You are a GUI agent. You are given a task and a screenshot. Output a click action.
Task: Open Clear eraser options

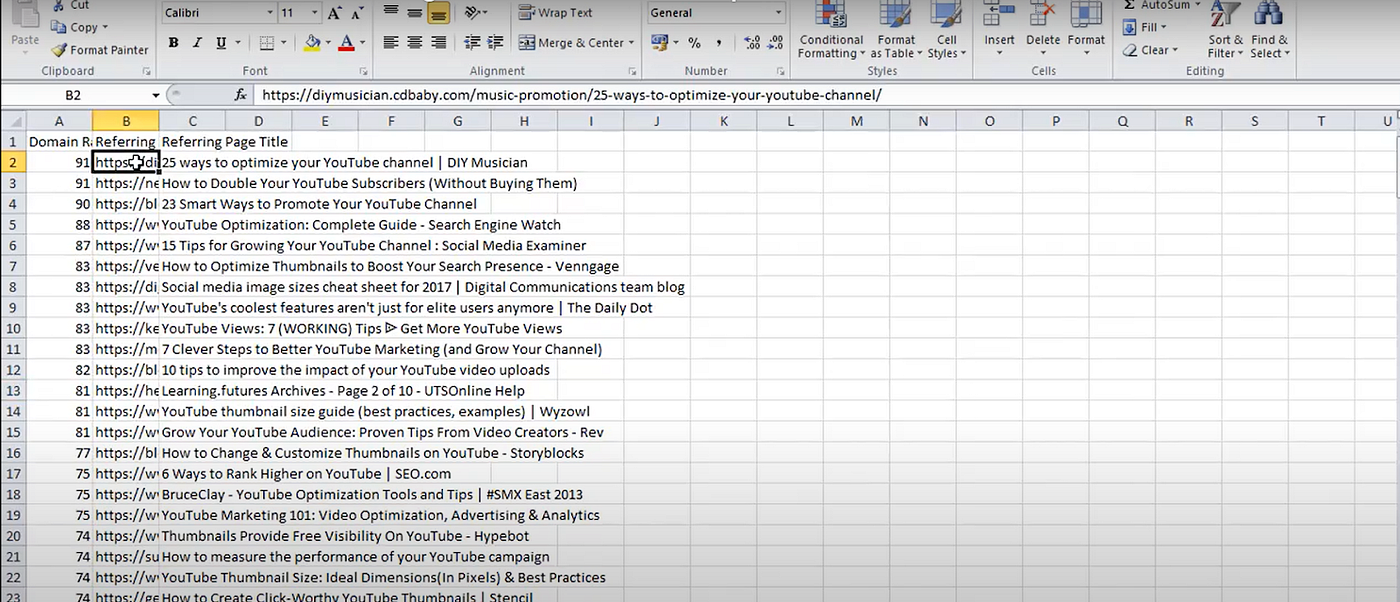tap(1150, 50)
